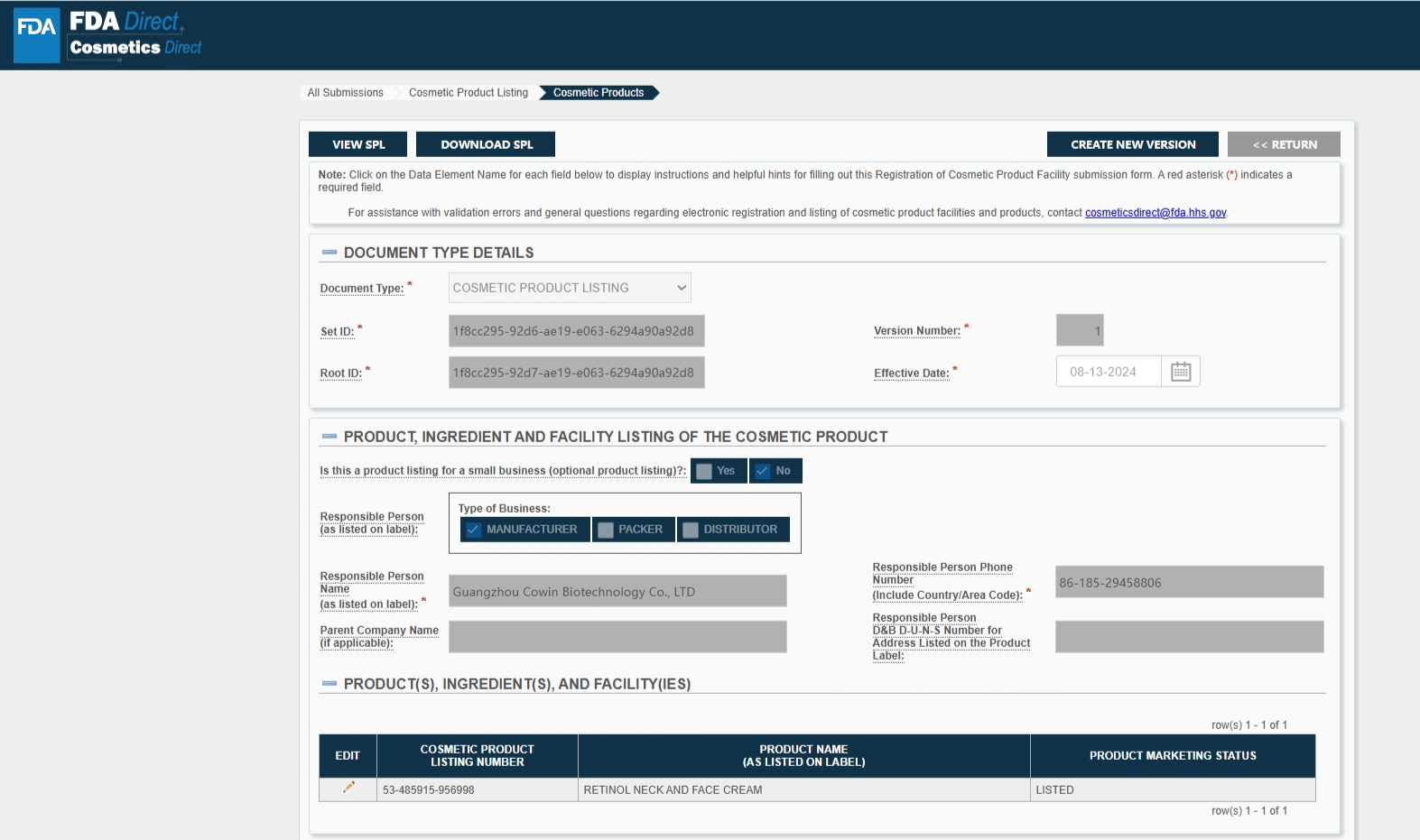Click the Root ID label
Viewport: 1420px width, 840px height.
[341, 374]
